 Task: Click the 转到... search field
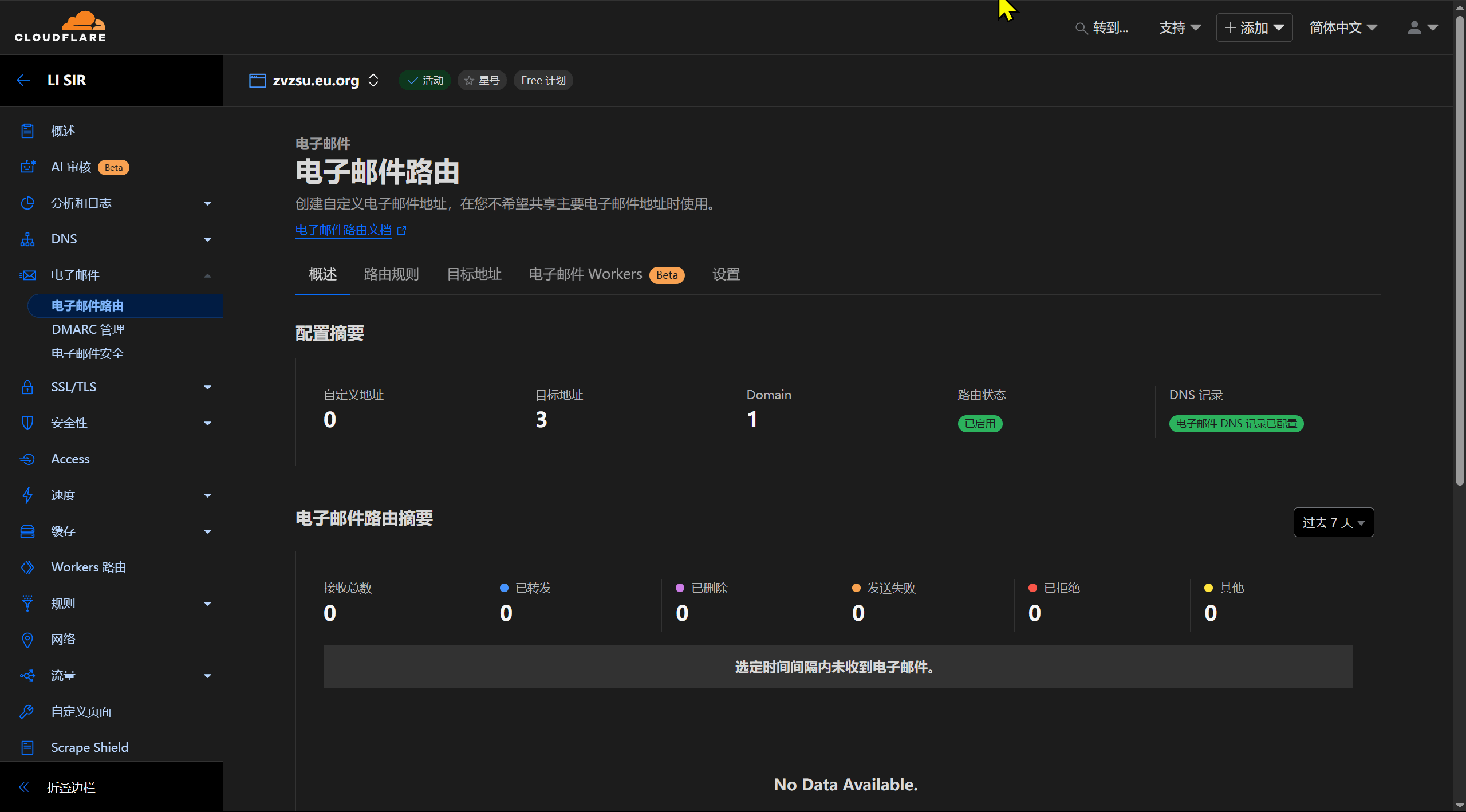pos(1102,27)
